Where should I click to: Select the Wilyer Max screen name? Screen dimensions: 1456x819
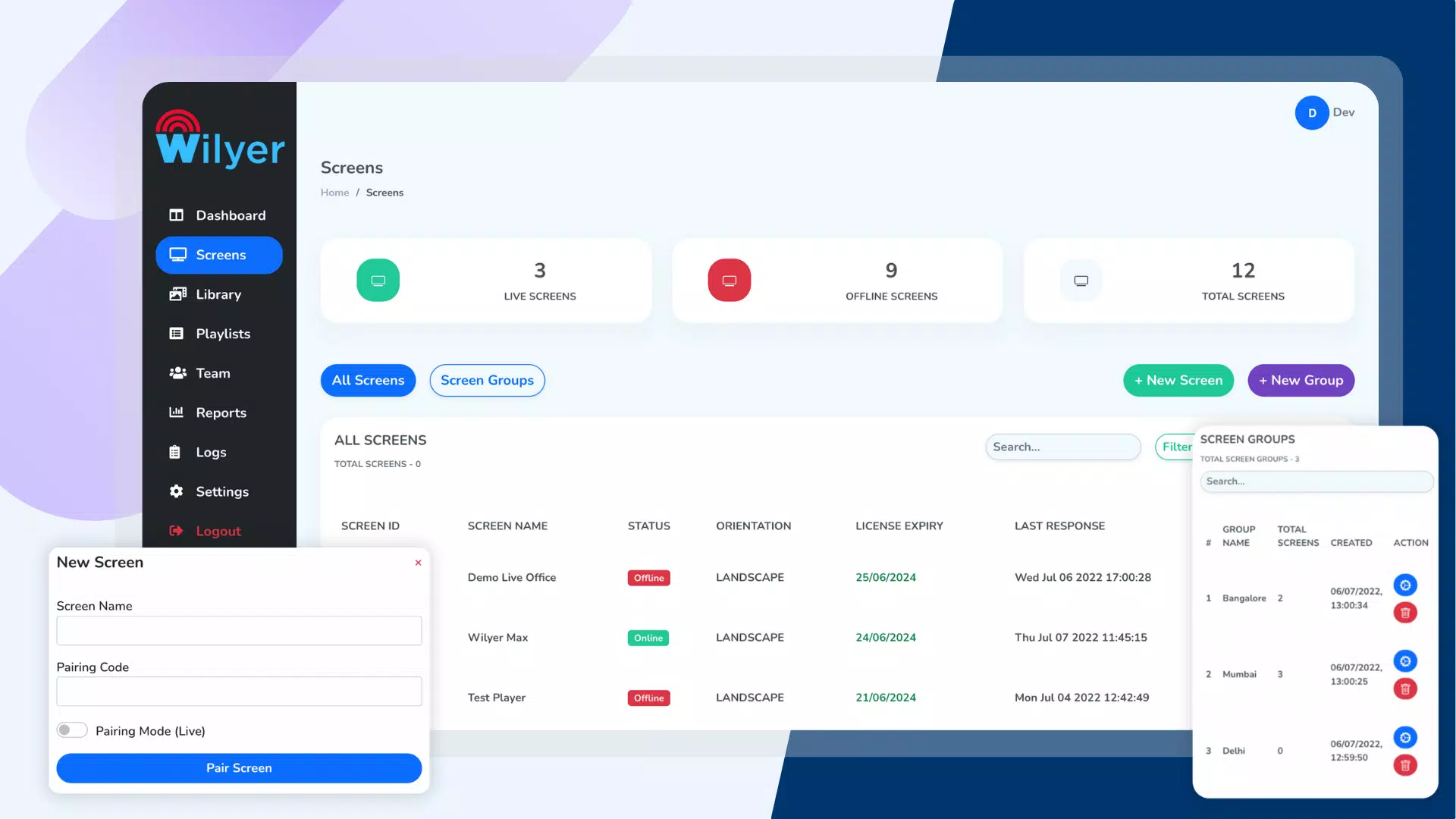point(497,637)
